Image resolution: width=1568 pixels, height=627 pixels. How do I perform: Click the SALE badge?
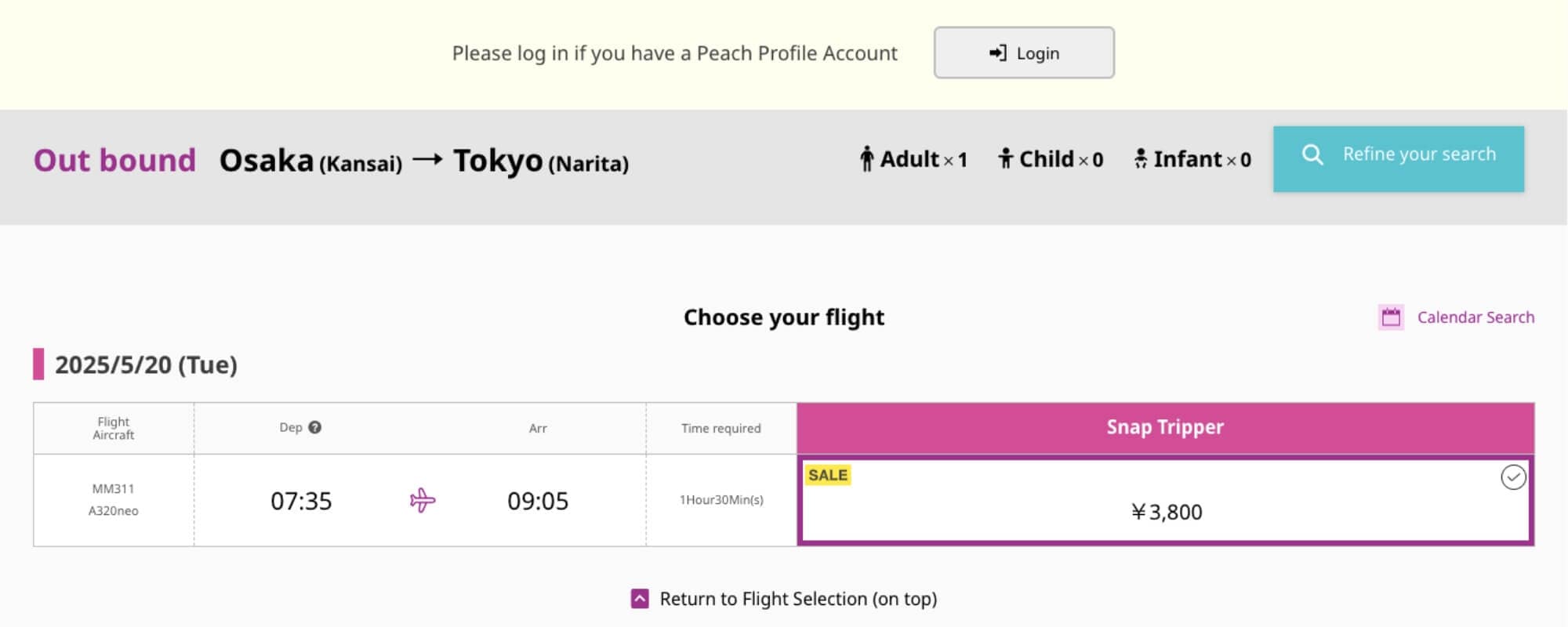[828, 475]
